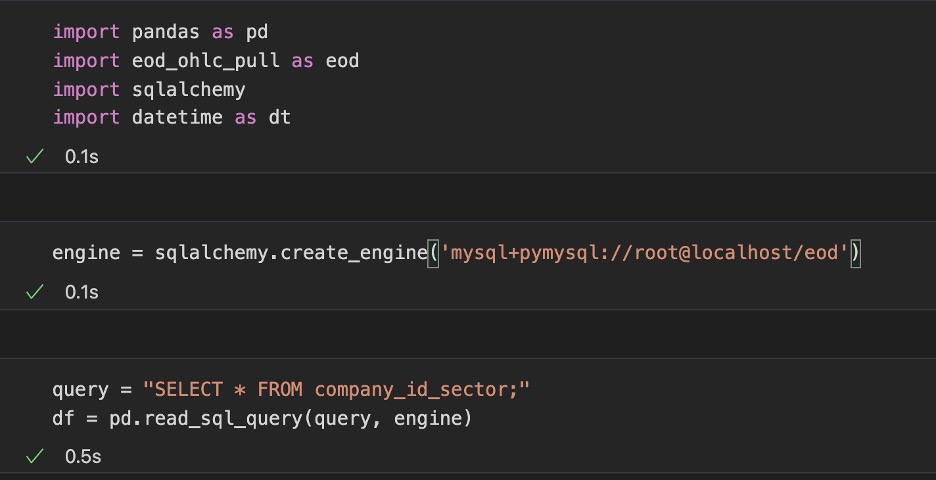Click the 'df' variable in last cell
This screenshot has height=480, width=936.
[x=64, y=418]
